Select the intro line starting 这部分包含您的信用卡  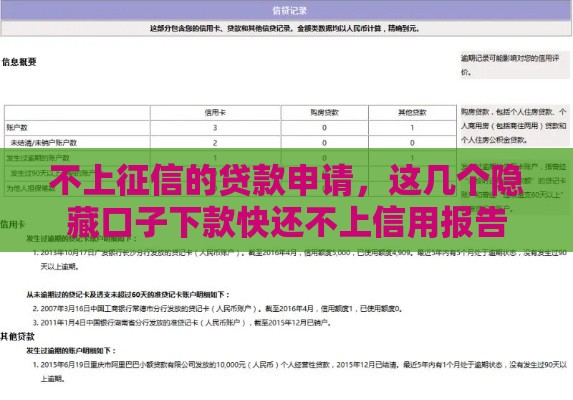tap(285, 28)
